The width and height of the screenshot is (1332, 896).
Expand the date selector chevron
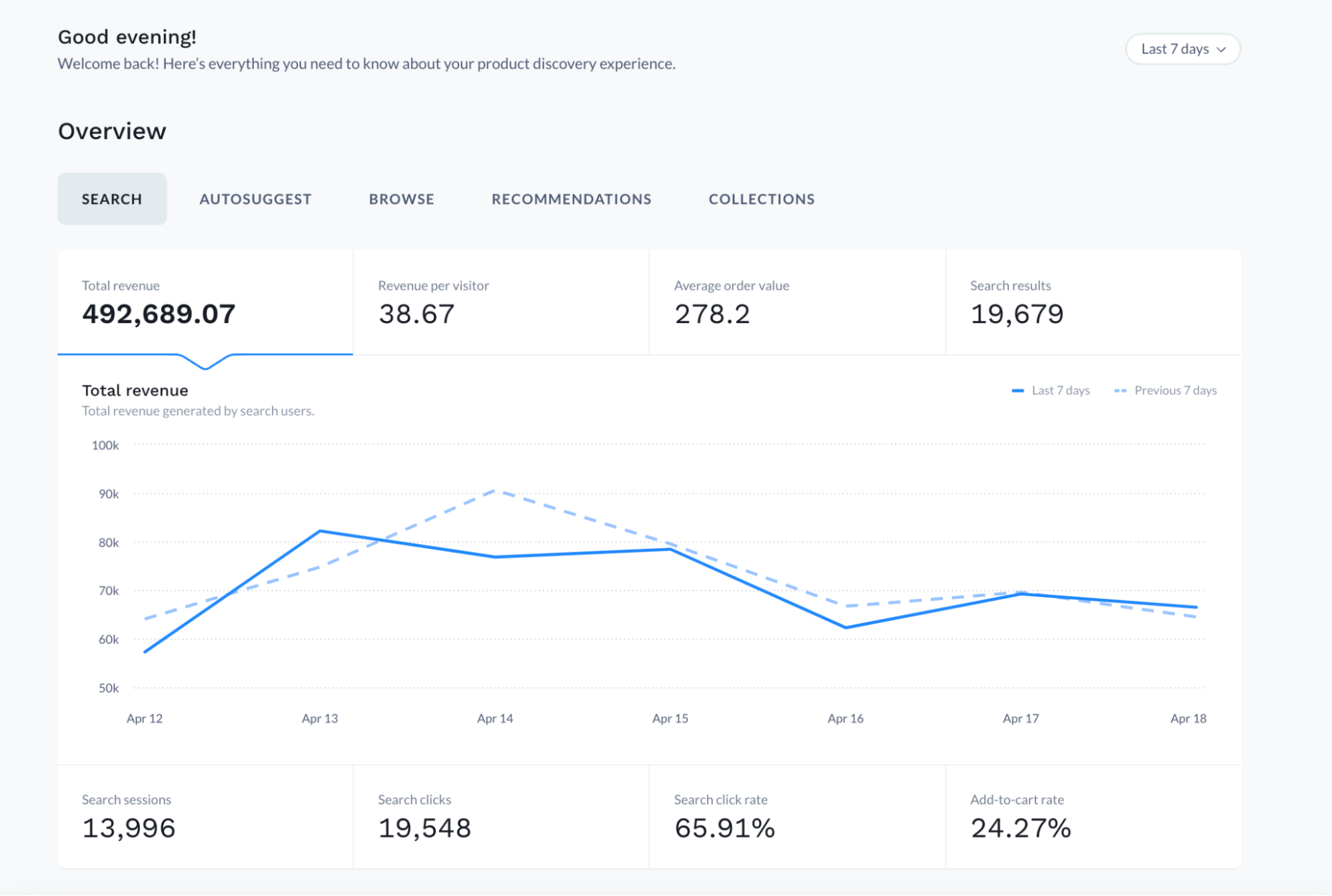coord(1221,49)
